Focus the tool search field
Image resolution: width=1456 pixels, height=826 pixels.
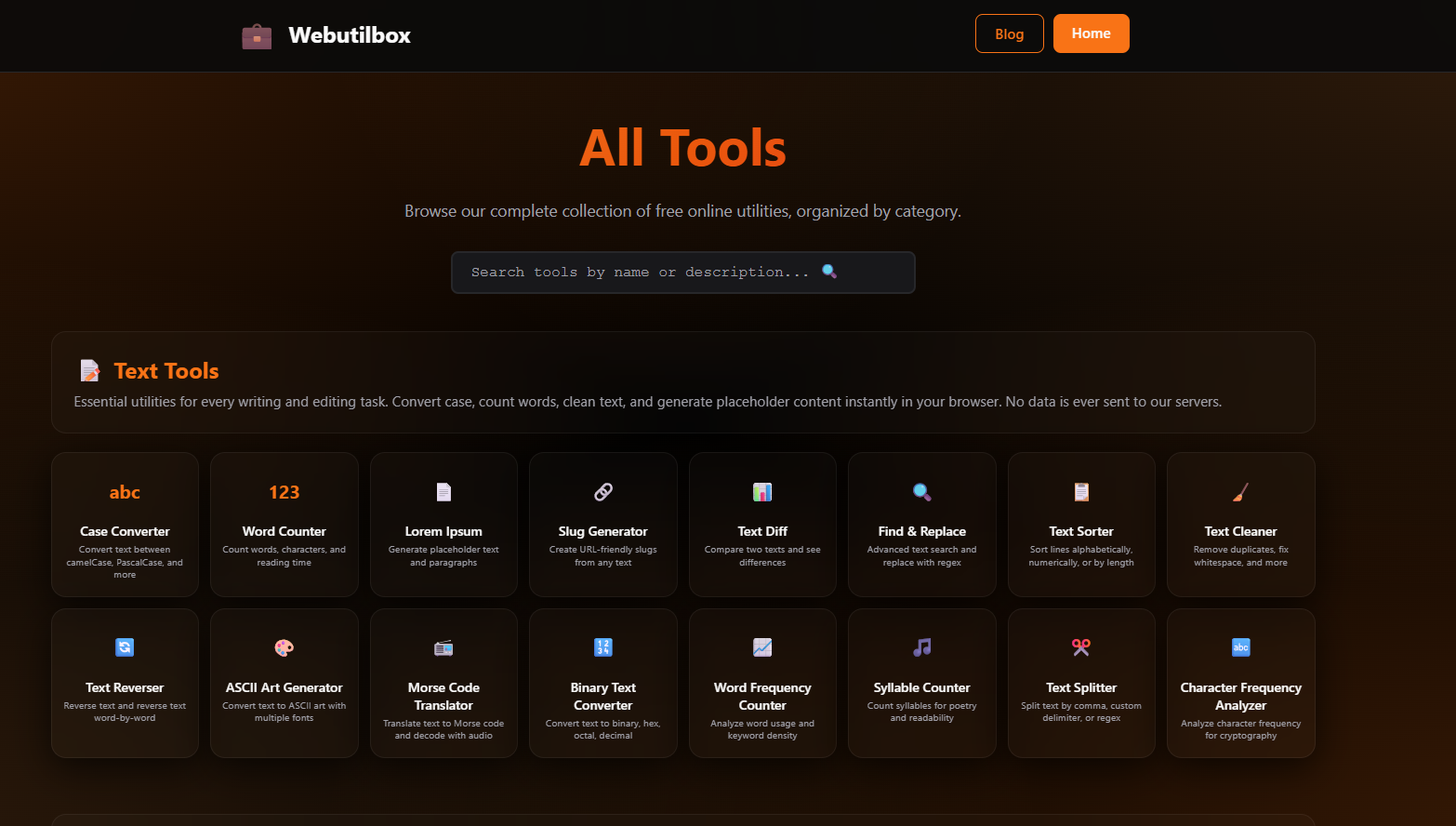click(x=683, y=273)
